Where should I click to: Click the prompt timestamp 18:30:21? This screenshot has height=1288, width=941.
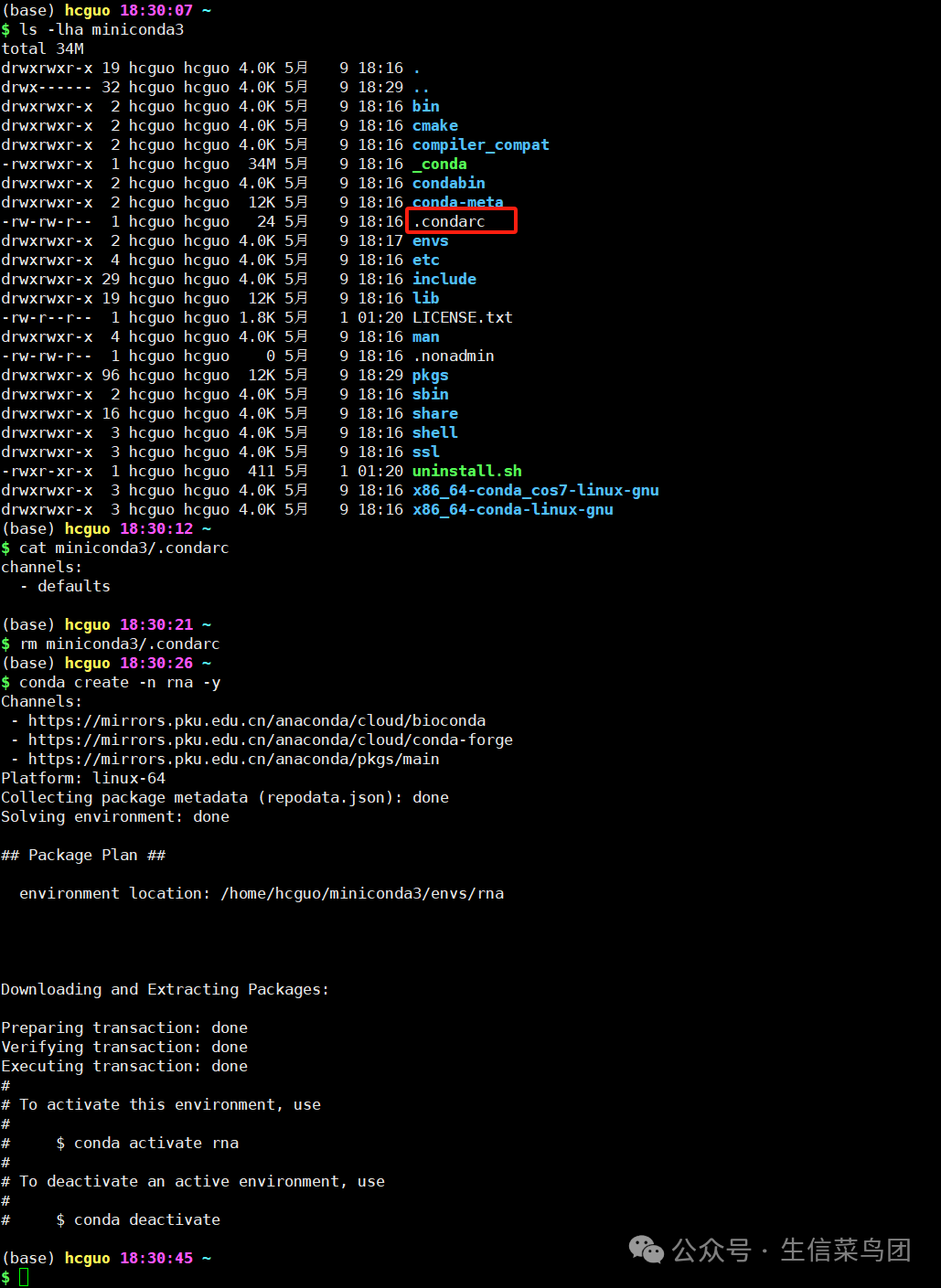pyautogui.click(x=156, y=624)
